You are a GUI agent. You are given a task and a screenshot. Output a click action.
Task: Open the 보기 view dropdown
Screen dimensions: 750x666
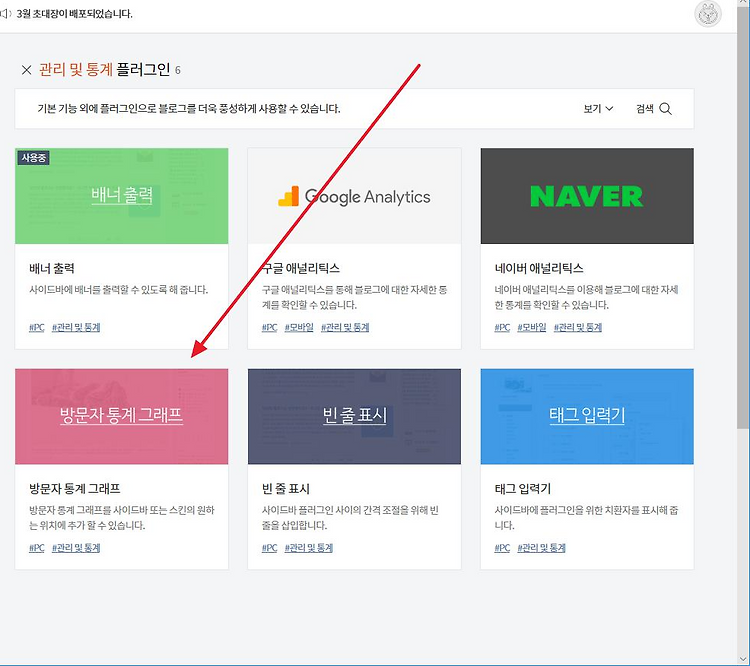598,109
